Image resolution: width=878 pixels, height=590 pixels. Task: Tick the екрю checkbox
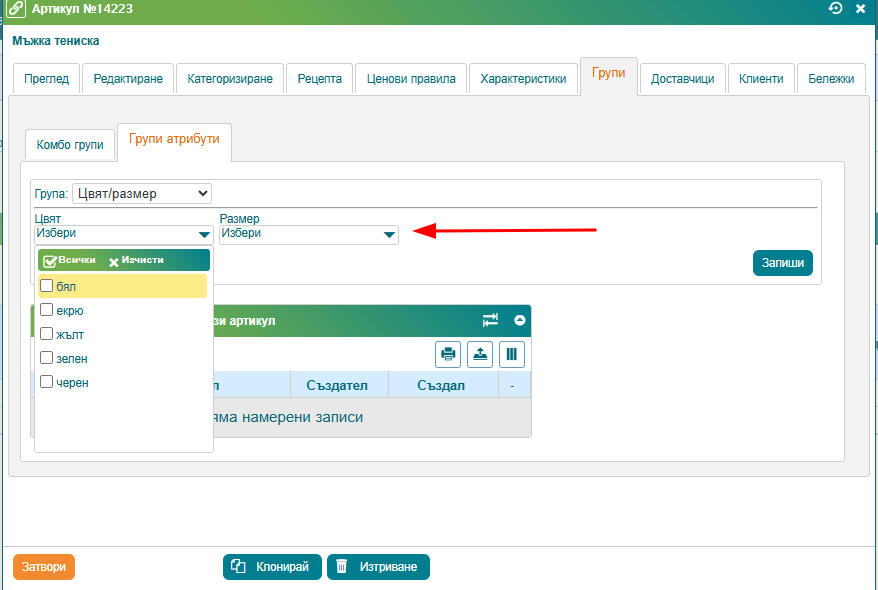(46, 310)
